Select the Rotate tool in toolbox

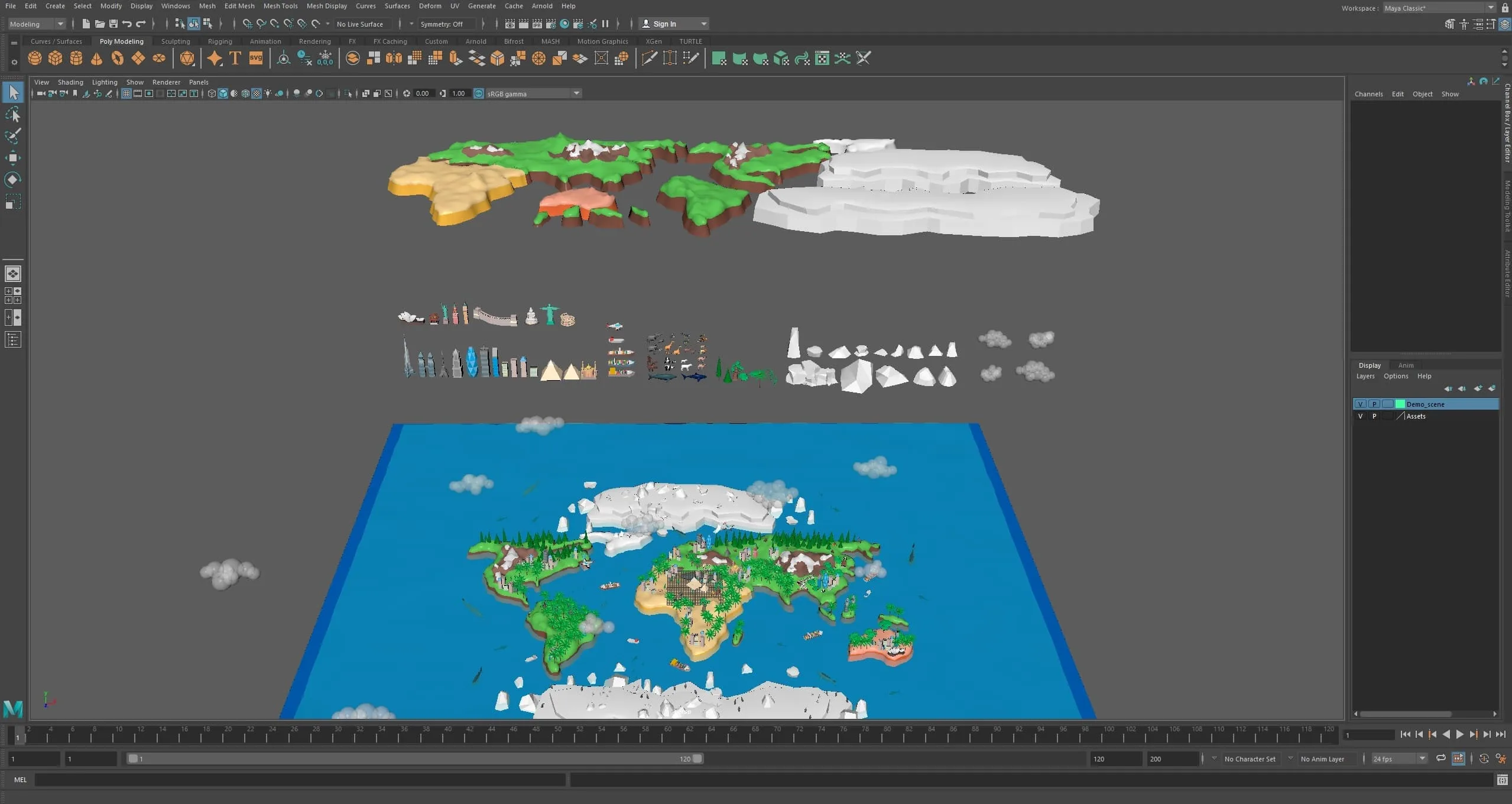point(12,180)
